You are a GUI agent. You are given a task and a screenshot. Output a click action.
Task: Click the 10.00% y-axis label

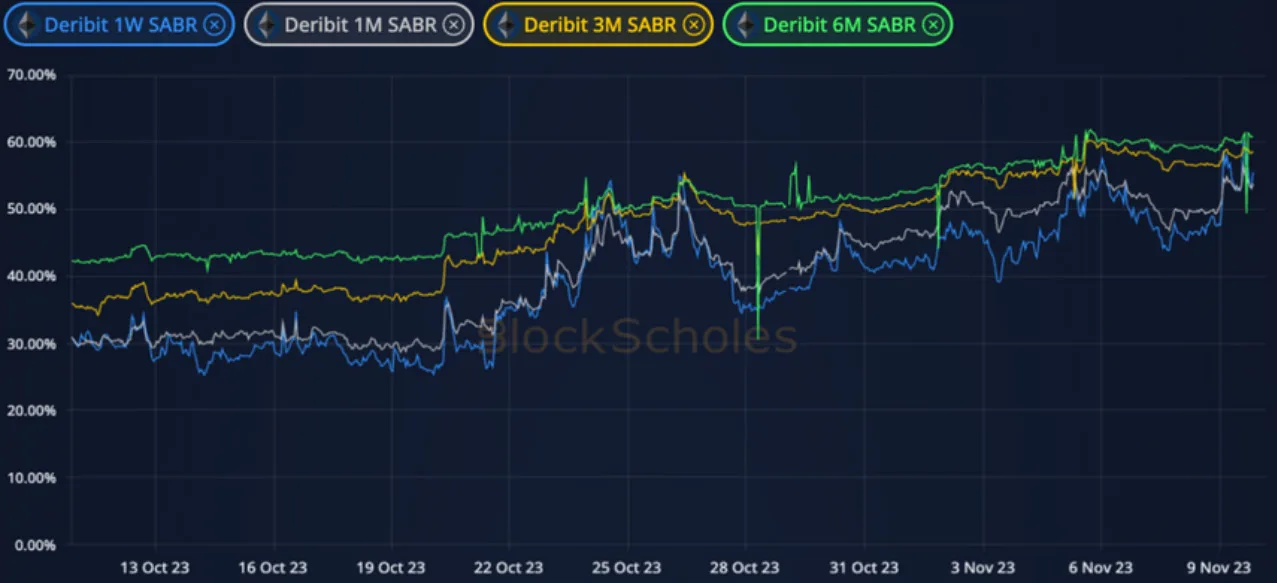[x=31, y=478]
